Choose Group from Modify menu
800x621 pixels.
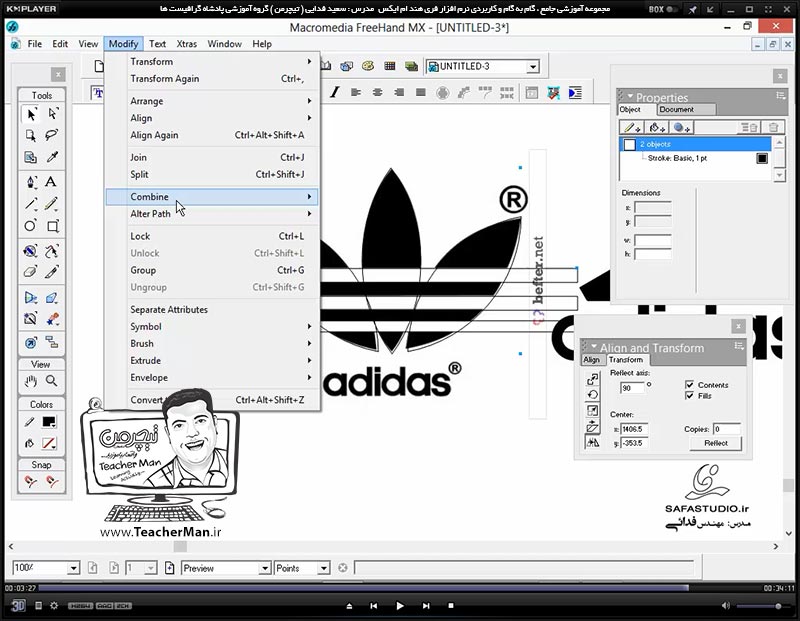coord(212,270)
